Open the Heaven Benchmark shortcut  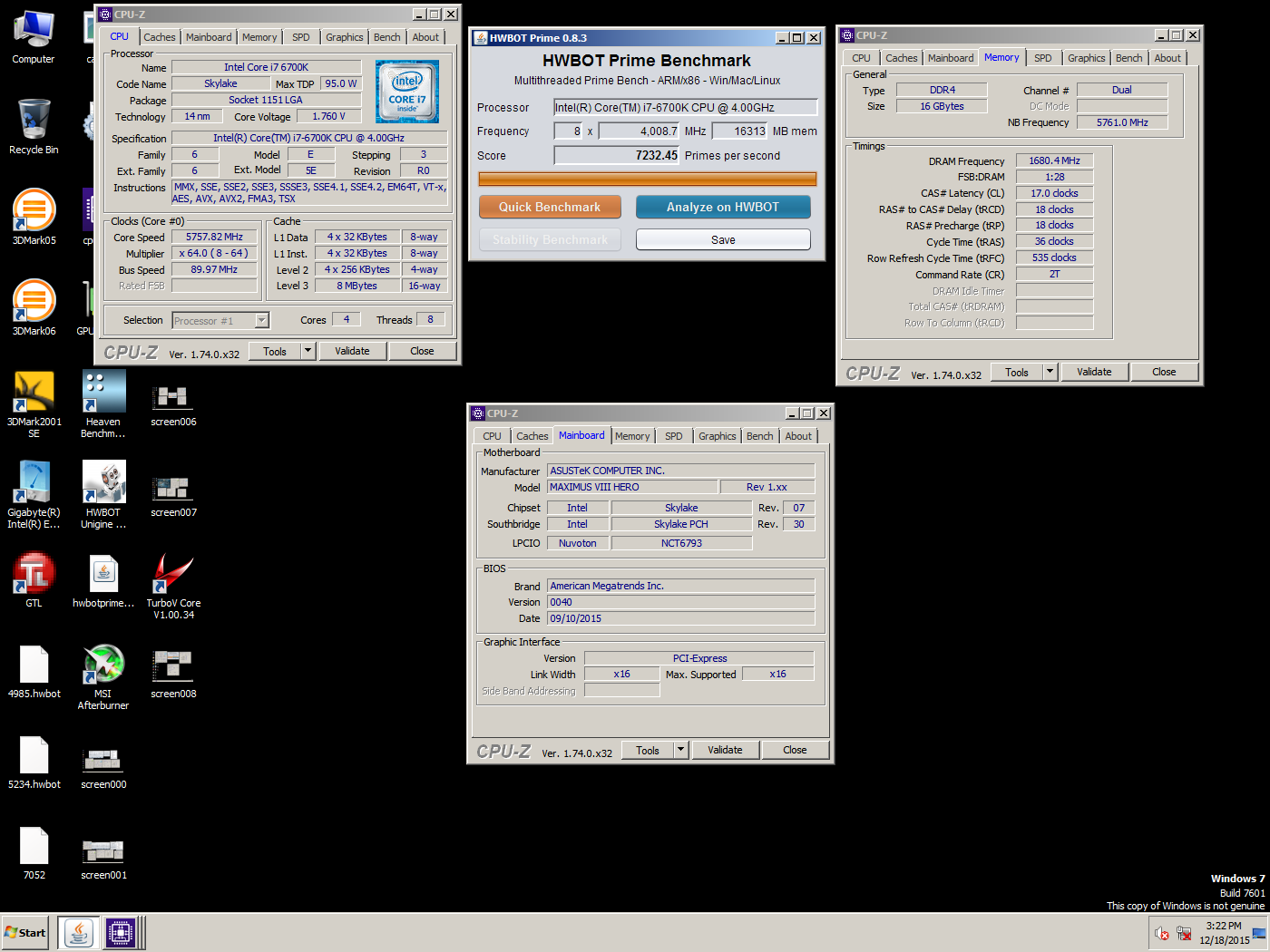click(103, 404)
